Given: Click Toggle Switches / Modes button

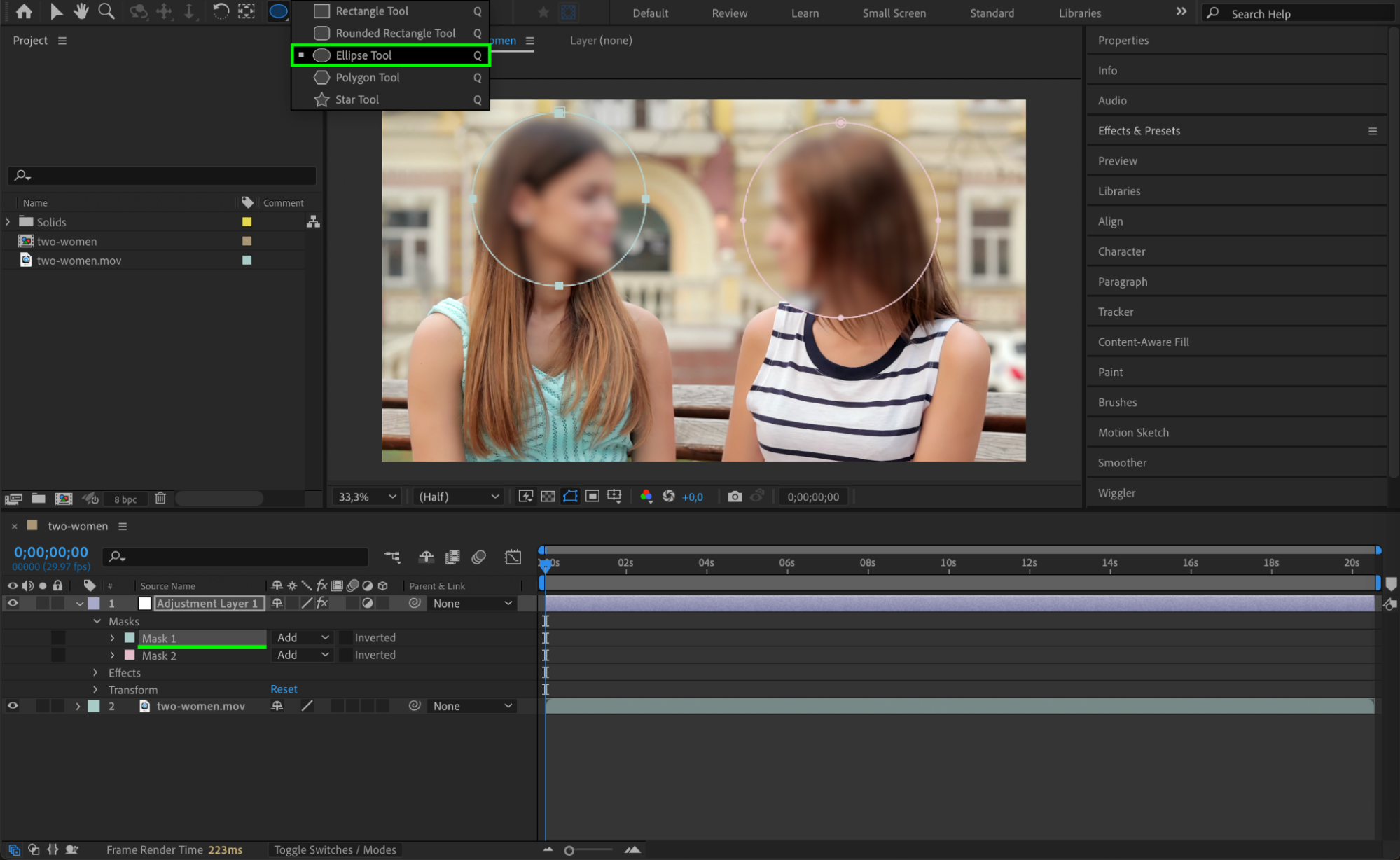Looking at the screenshot, I should [335, 849].
